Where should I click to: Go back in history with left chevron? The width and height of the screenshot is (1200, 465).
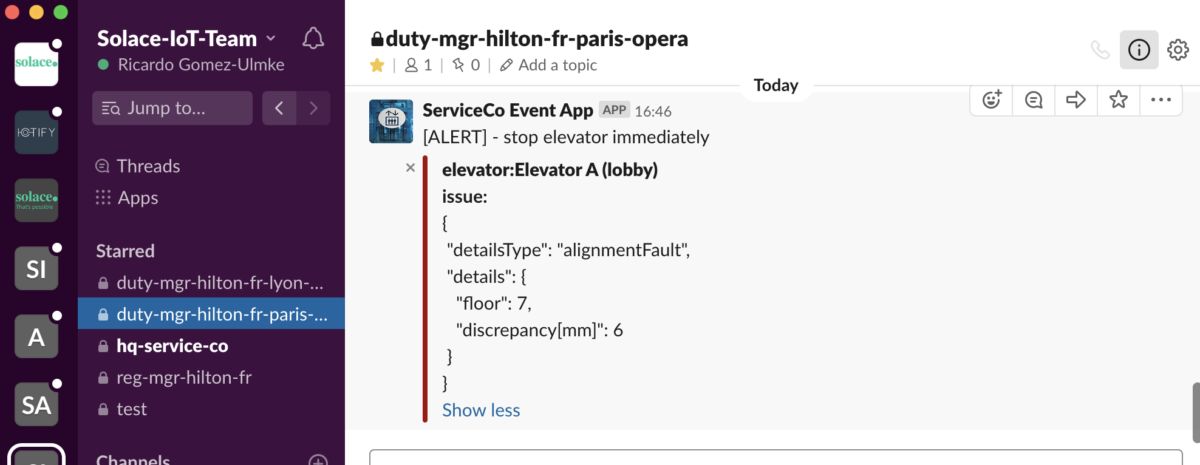tap(279, 108)
